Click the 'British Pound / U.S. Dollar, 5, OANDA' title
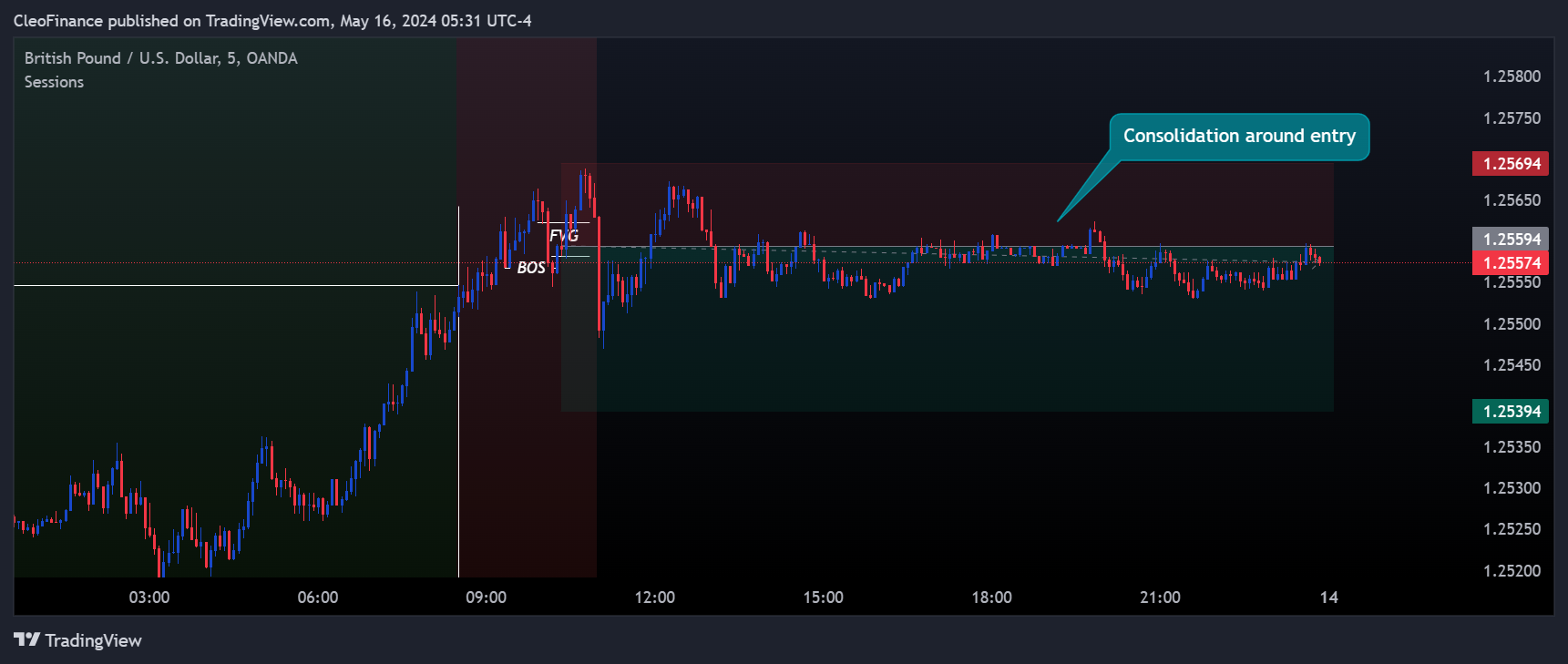 pos(161,58)
